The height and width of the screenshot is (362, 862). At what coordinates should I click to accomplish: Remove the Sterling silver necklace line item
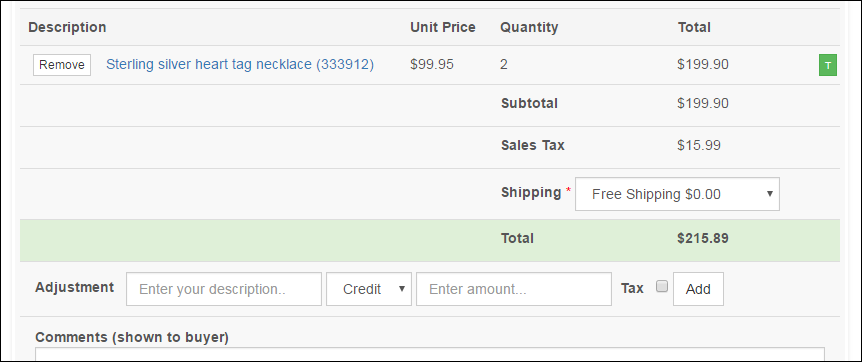62,65
